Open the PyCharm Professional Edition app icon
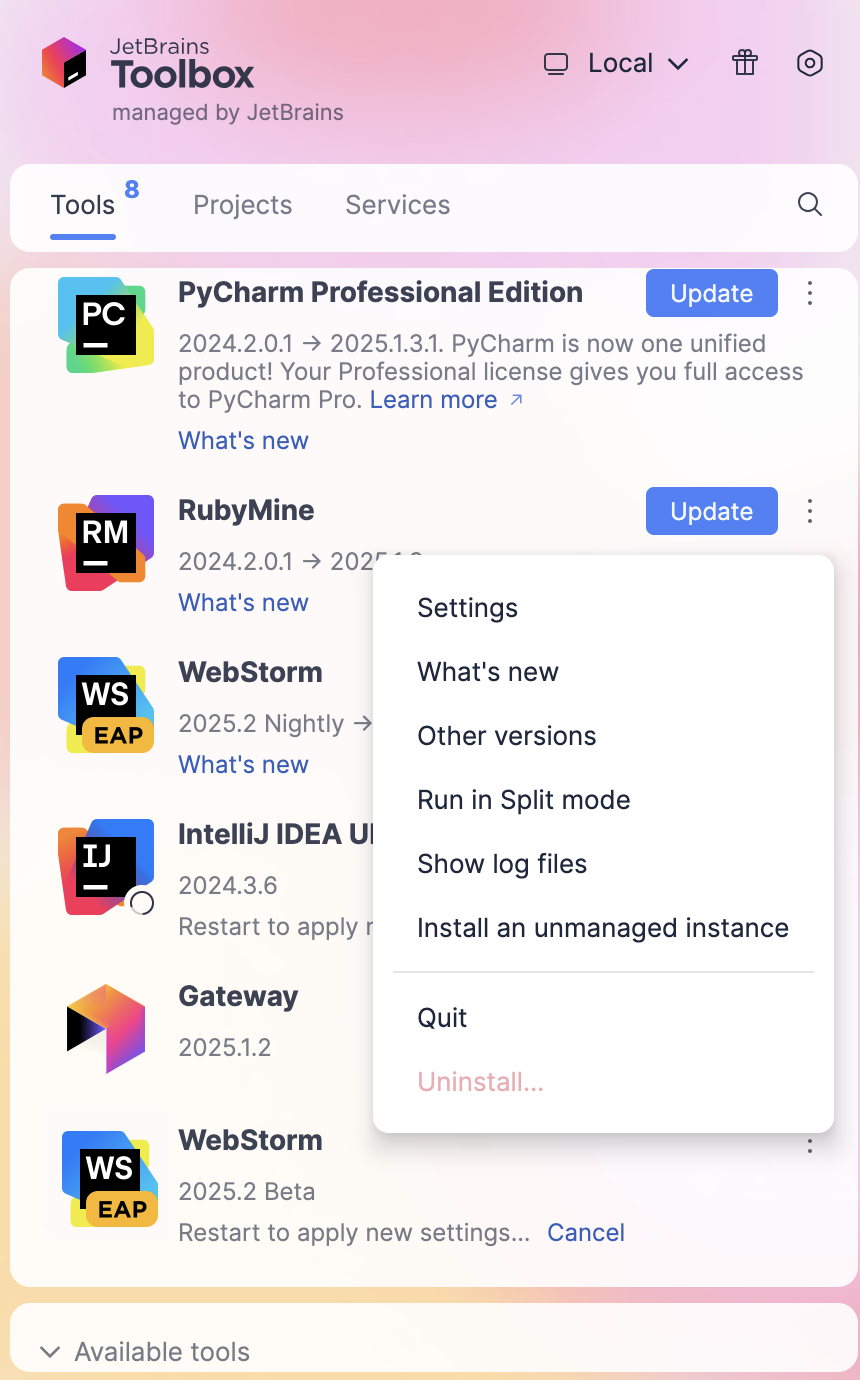The height and width of the screenshot is (1380, 860). (105, 324)
